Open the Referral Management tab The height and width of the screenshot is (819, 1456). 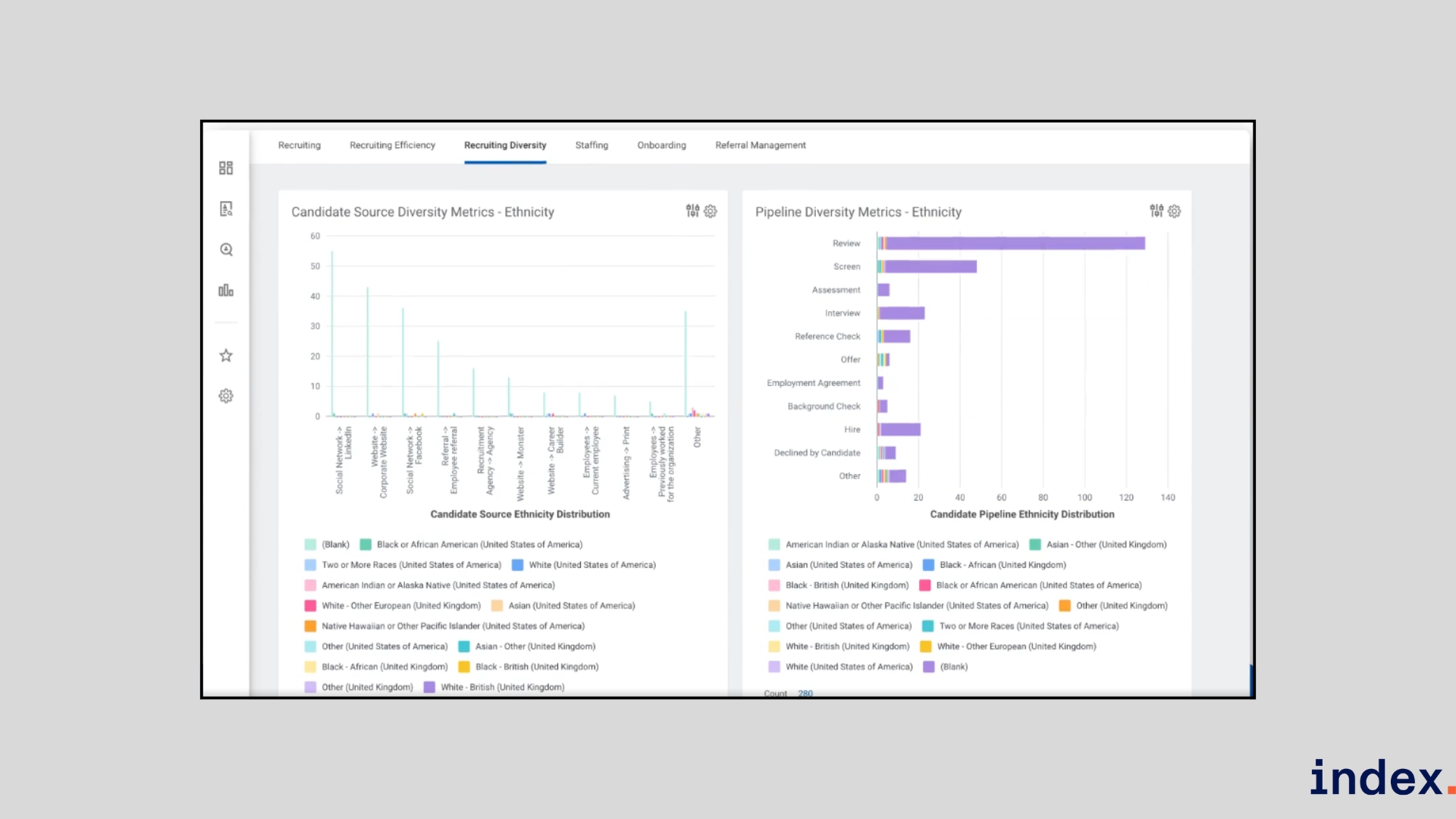[x=760, y=145]
